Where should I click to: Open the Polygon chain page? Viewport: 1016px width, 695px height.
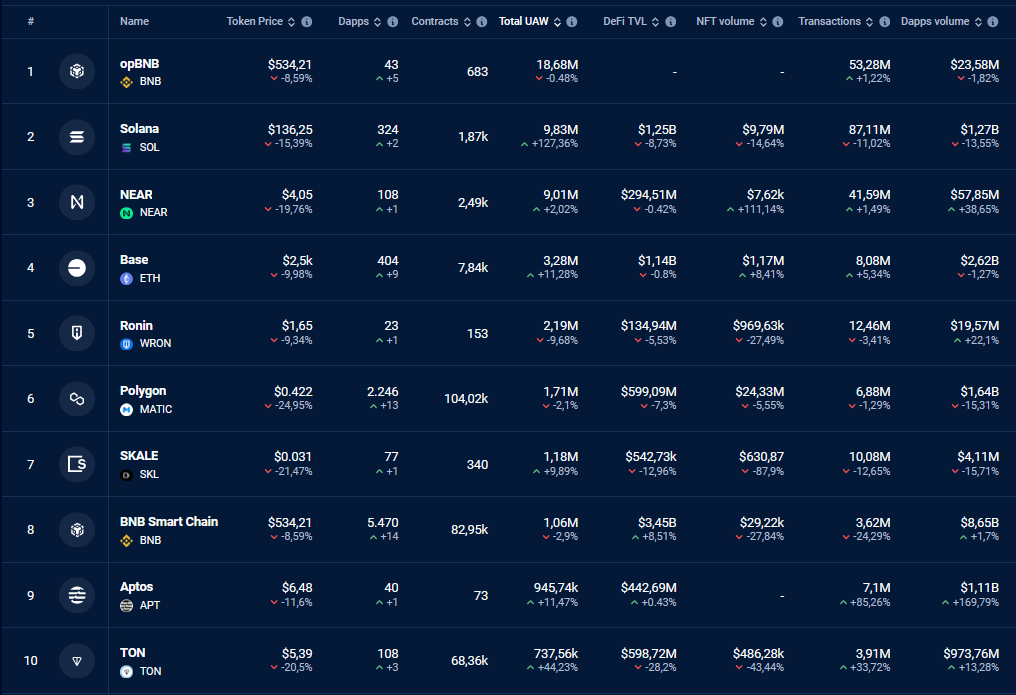point(143,391)
